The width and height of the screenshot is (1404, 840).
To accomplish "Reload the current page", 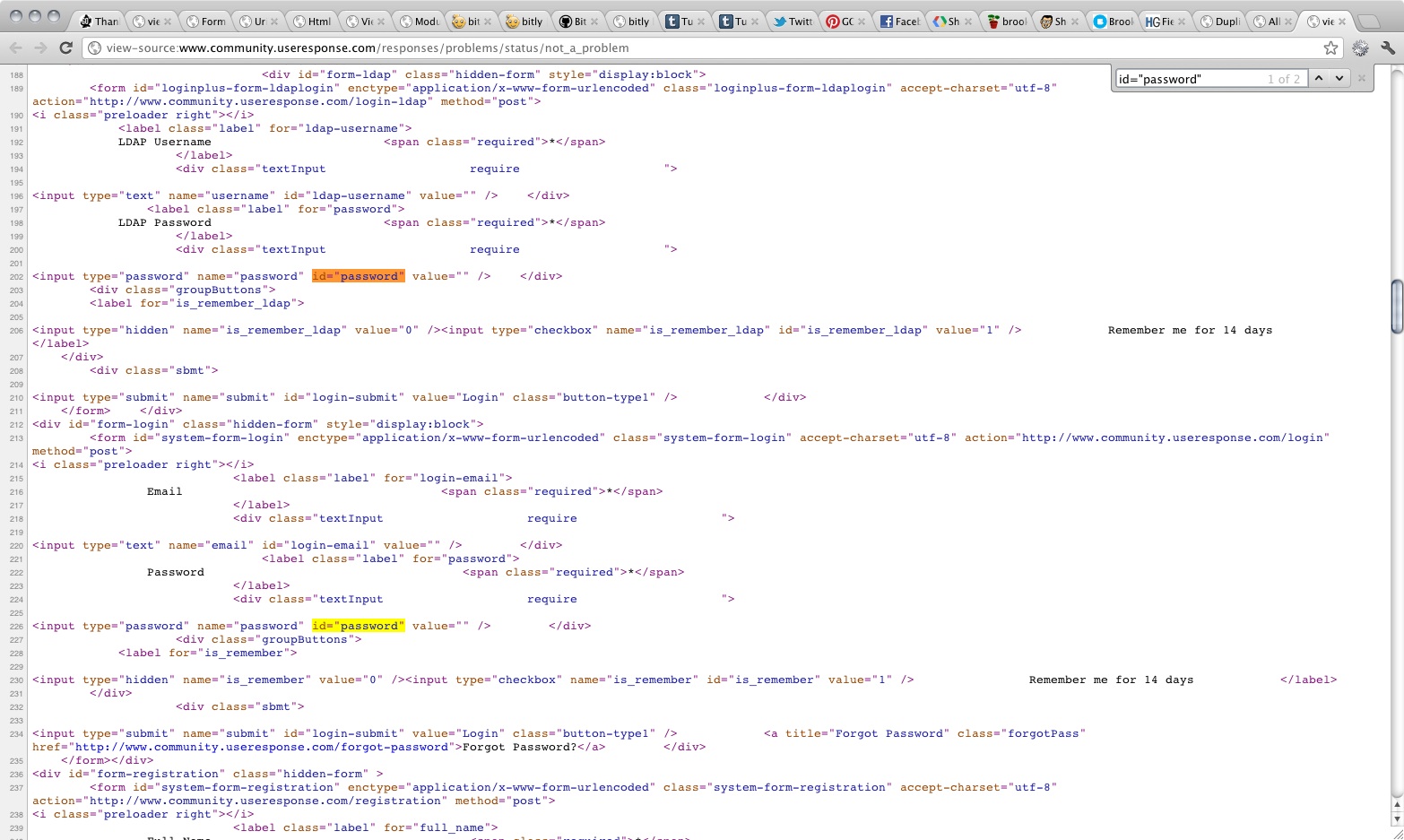I will (x=65, y=48).
